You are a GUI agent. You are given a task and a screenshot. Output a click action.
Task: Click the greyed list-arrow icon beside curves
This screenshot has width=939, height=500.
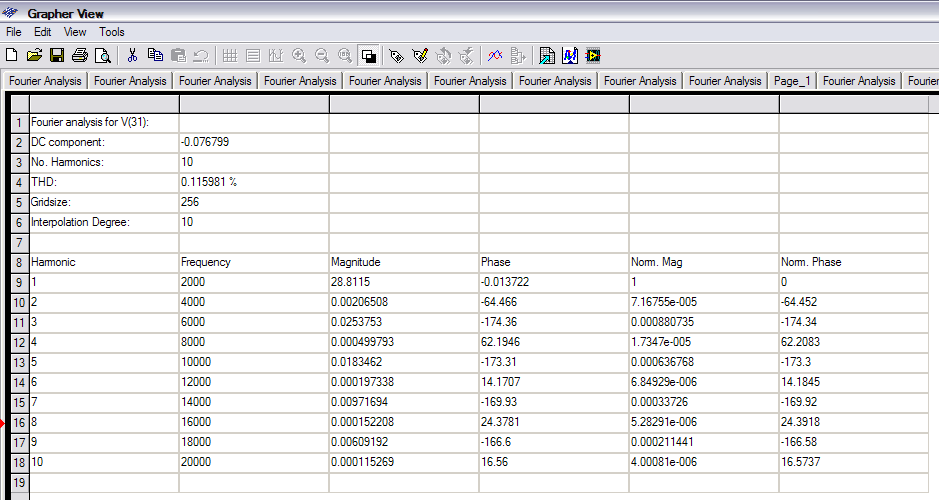click(518, 56)
